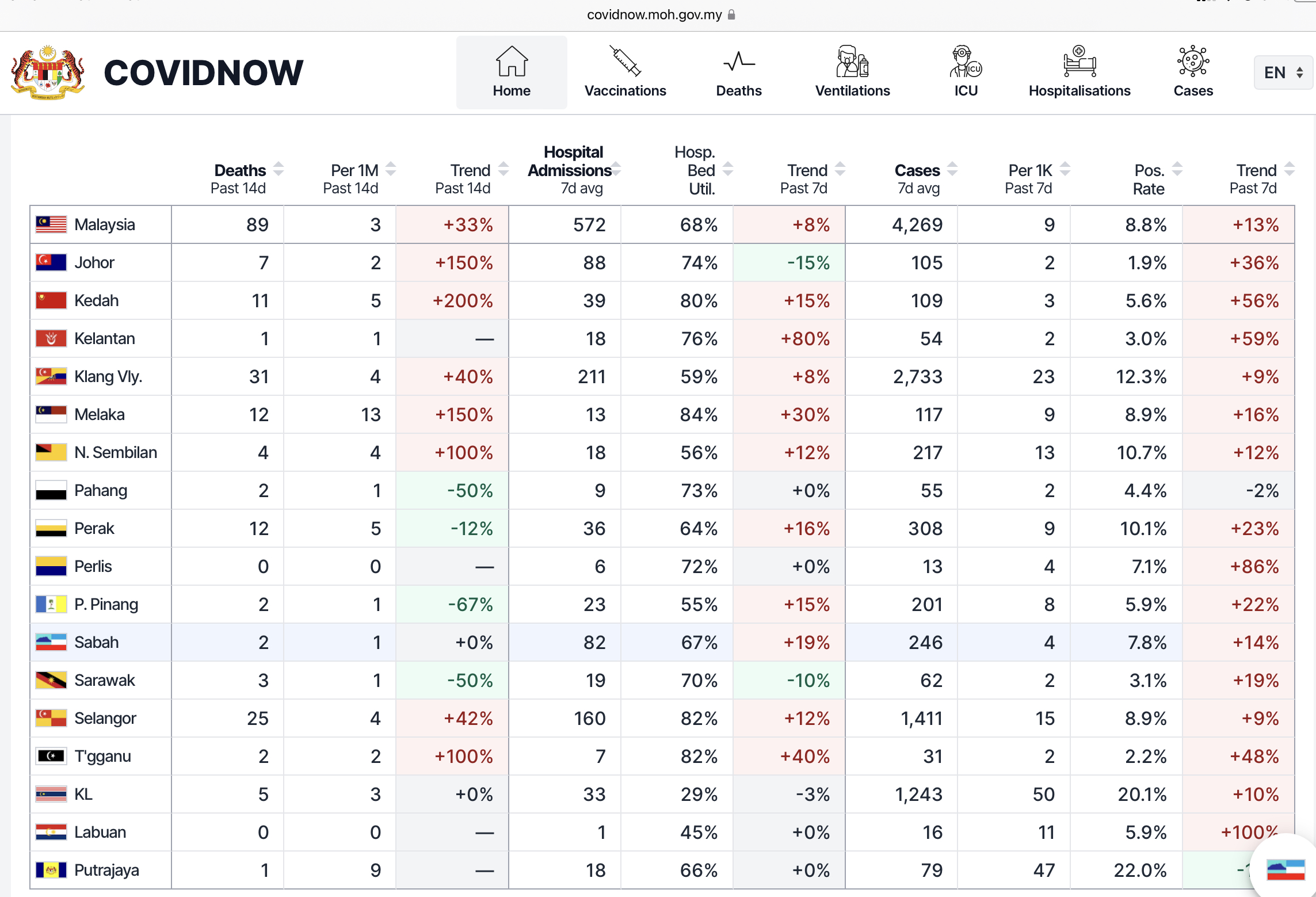Click the Sabah highlighted row name
This screenshot has height=897, width=1316.
(x=97, y=642)
